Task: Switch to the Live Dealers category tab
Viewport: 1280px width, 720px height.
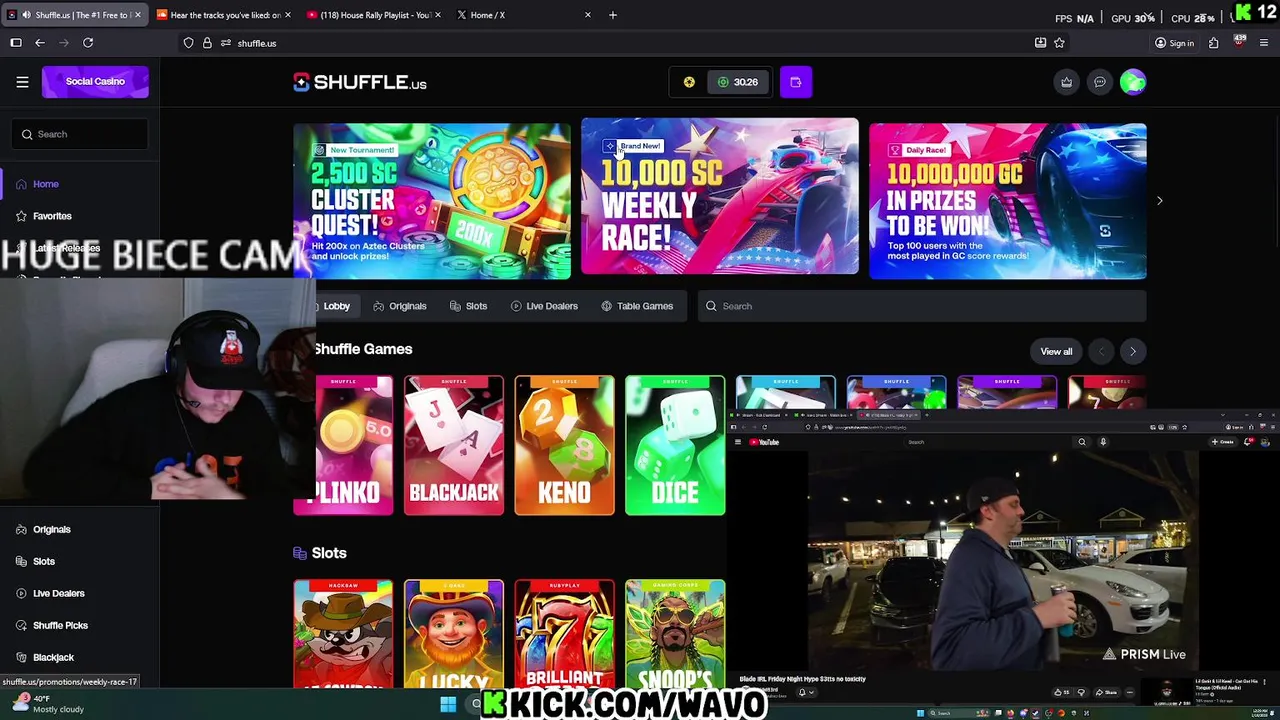Action: click(544, 306)
